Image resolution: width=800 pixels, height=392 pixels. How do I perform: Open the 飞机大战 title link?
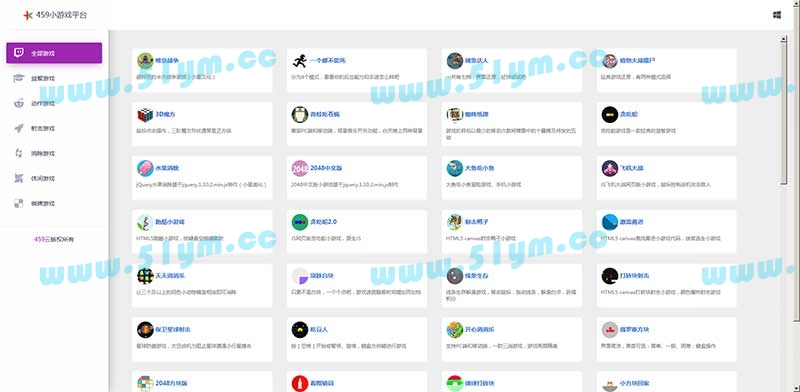pyautogui.click(x=632, y=168)
